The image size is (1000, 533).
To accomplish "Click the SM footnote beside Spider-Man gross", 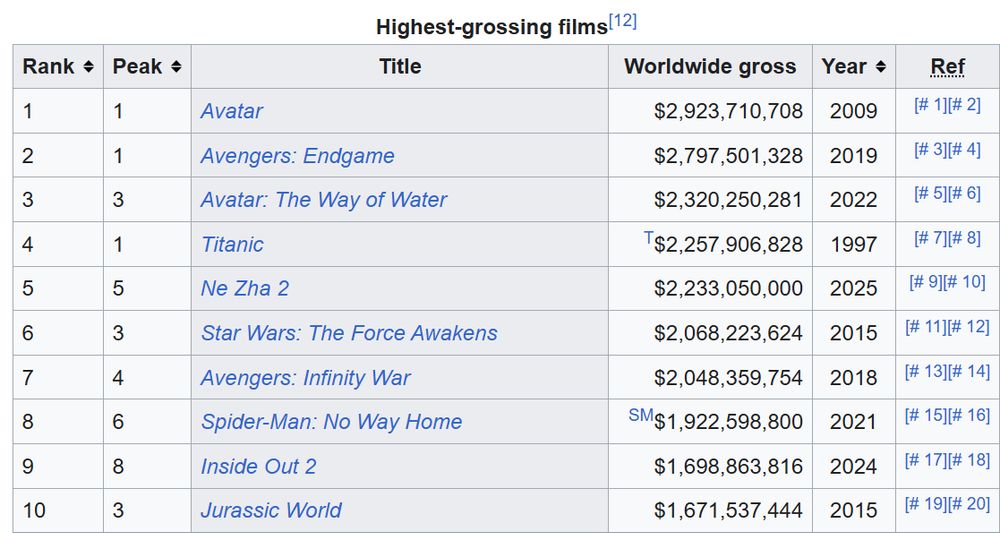I will tap(641, 416).
